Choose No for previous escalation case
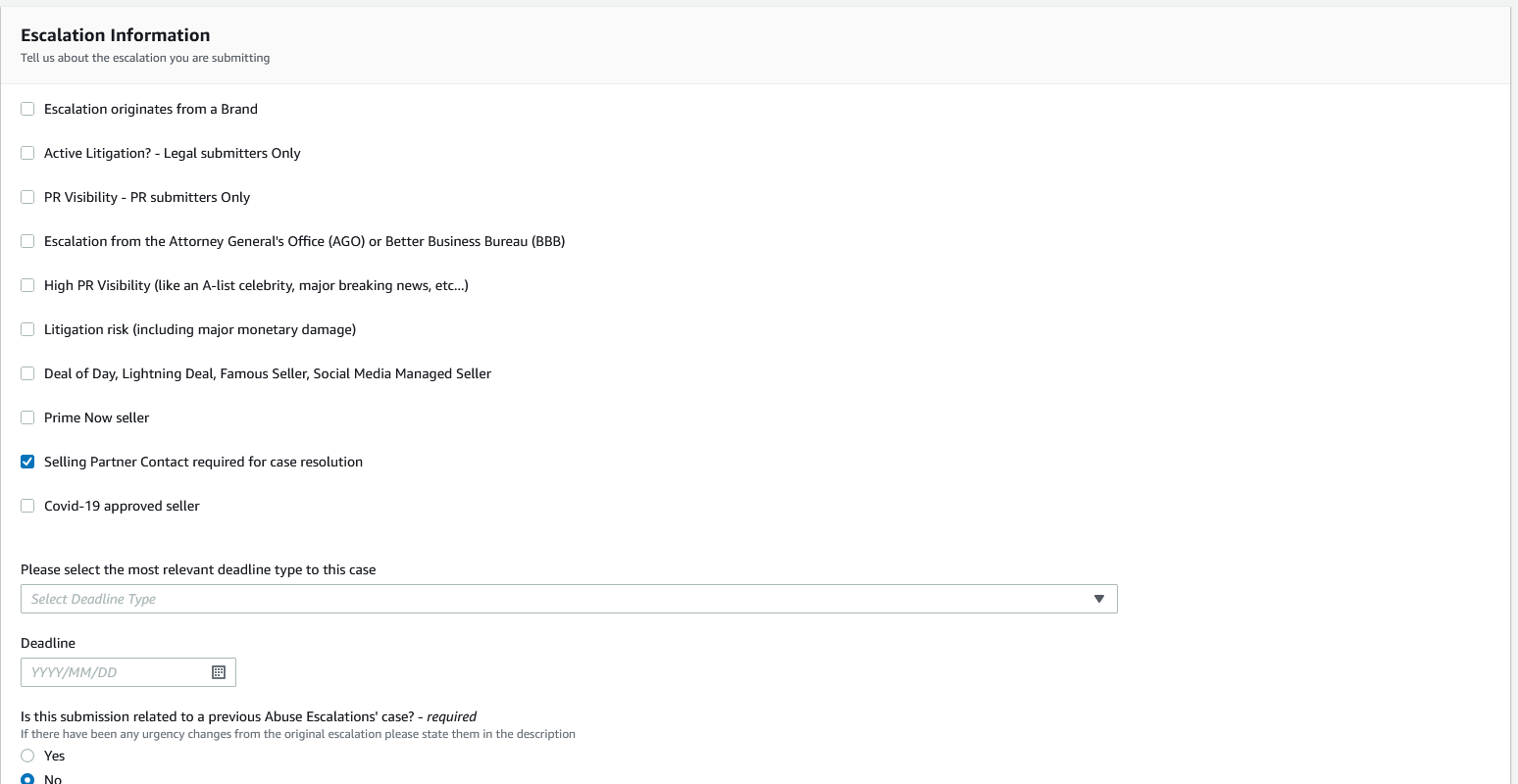The image size is (1518, 784). click(27, 779)
